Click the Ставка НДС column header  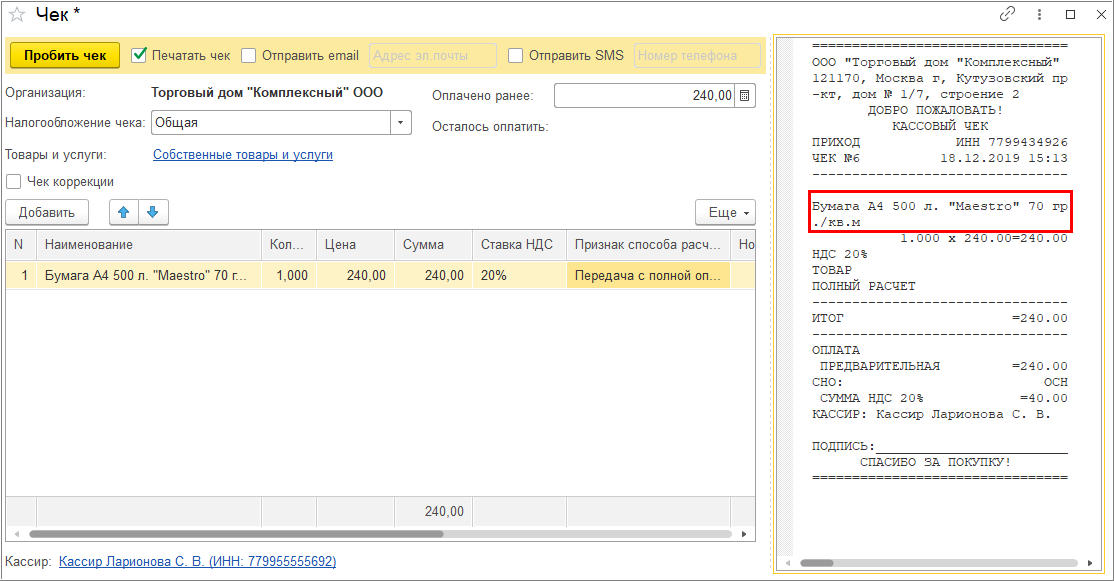519,244
